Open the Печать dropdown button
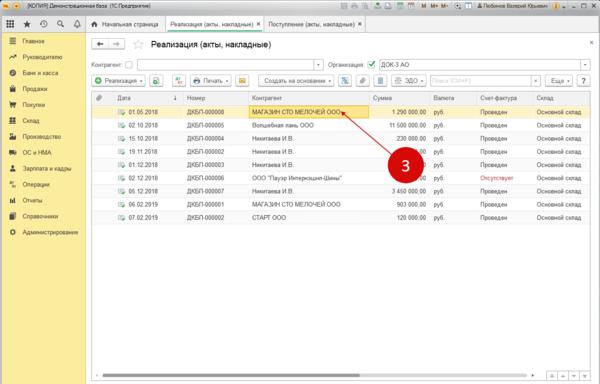This screenshot has width=600, height=384. click(210, 81)
